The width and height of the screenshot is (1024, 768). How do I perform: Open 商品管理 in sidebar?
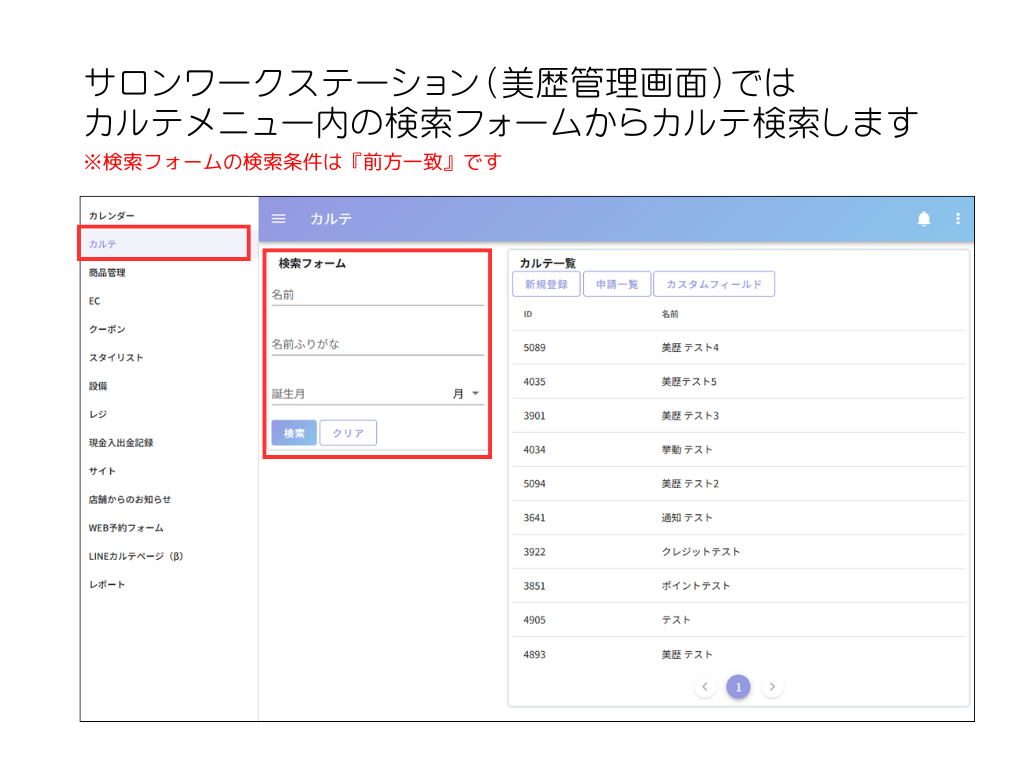click(x=107, y=272)
